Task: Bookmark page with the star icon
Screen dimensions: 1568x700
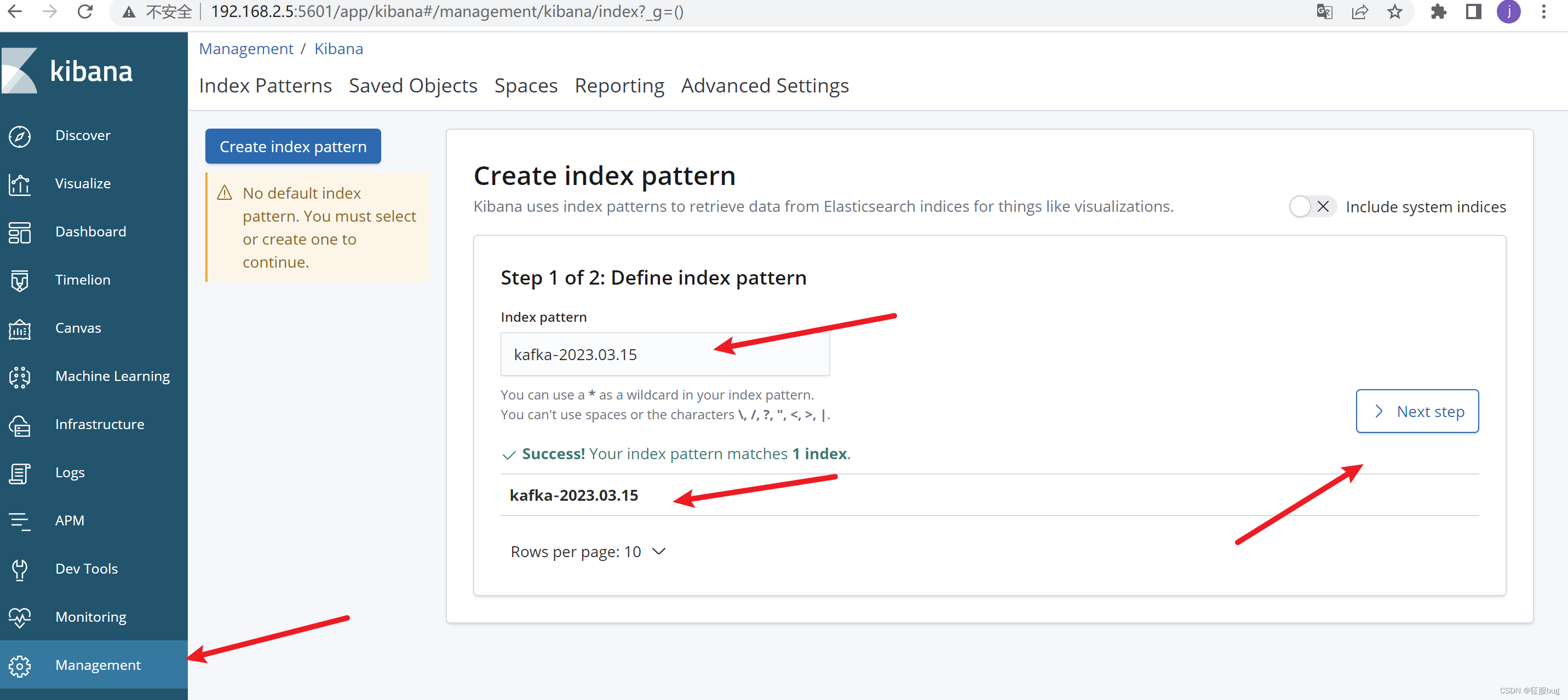Action: (1394, 11)
